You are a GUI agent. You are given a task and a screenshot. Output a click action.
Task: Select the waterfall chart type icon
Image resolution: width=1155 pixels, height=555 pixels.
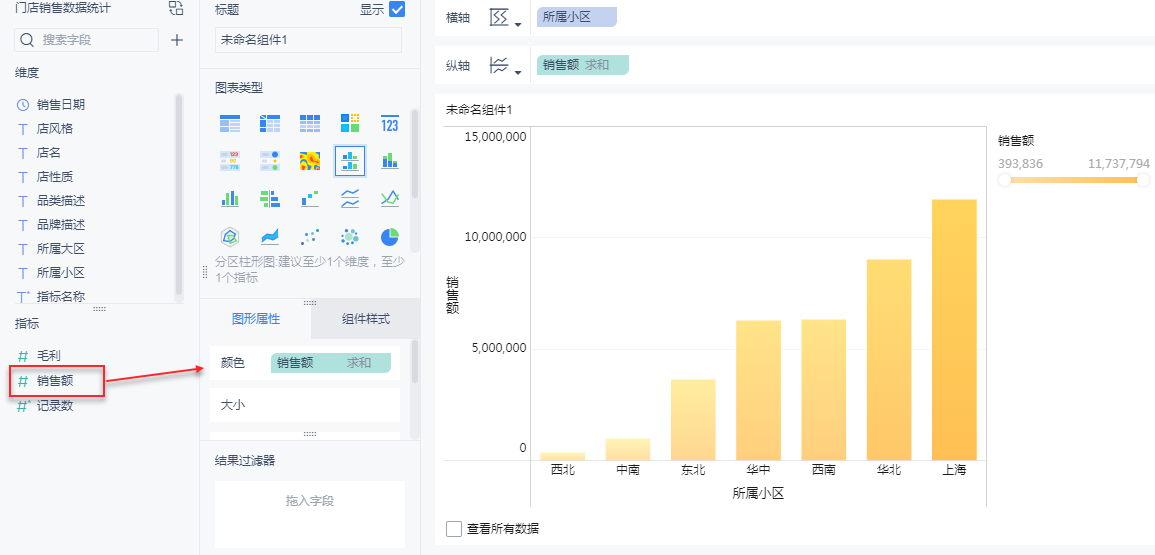[309, 198]
